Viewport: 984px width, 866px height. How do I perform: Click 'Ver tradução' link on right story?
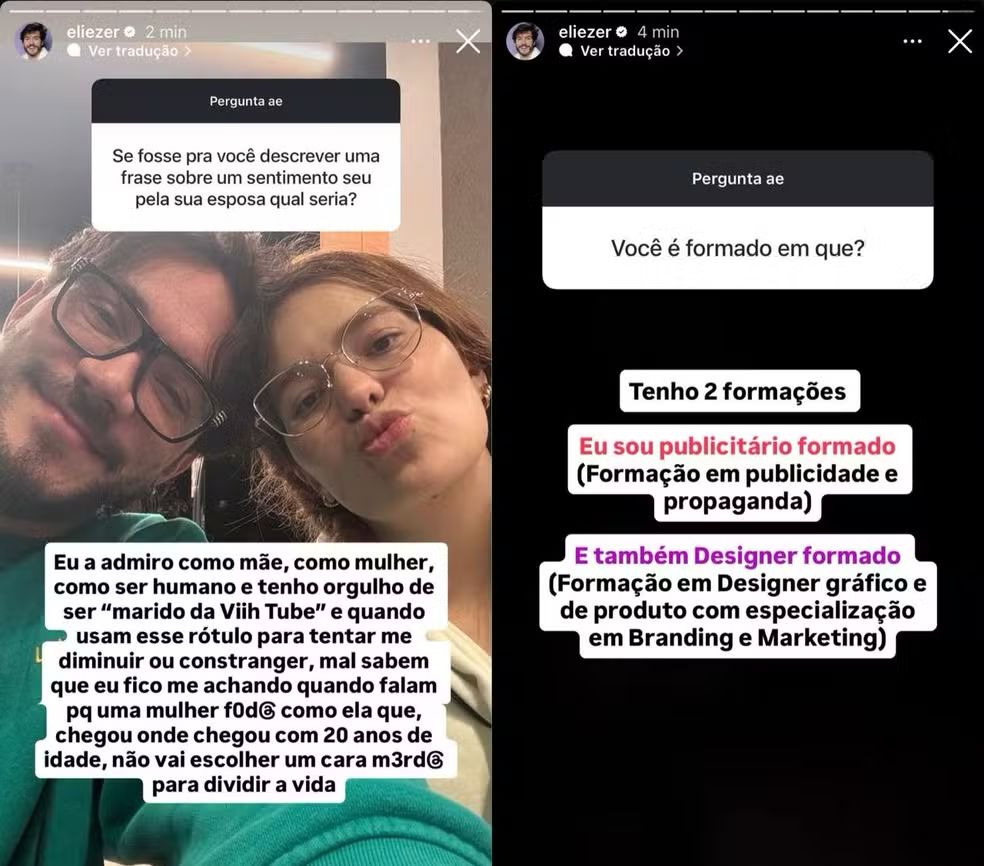point(625,51)
